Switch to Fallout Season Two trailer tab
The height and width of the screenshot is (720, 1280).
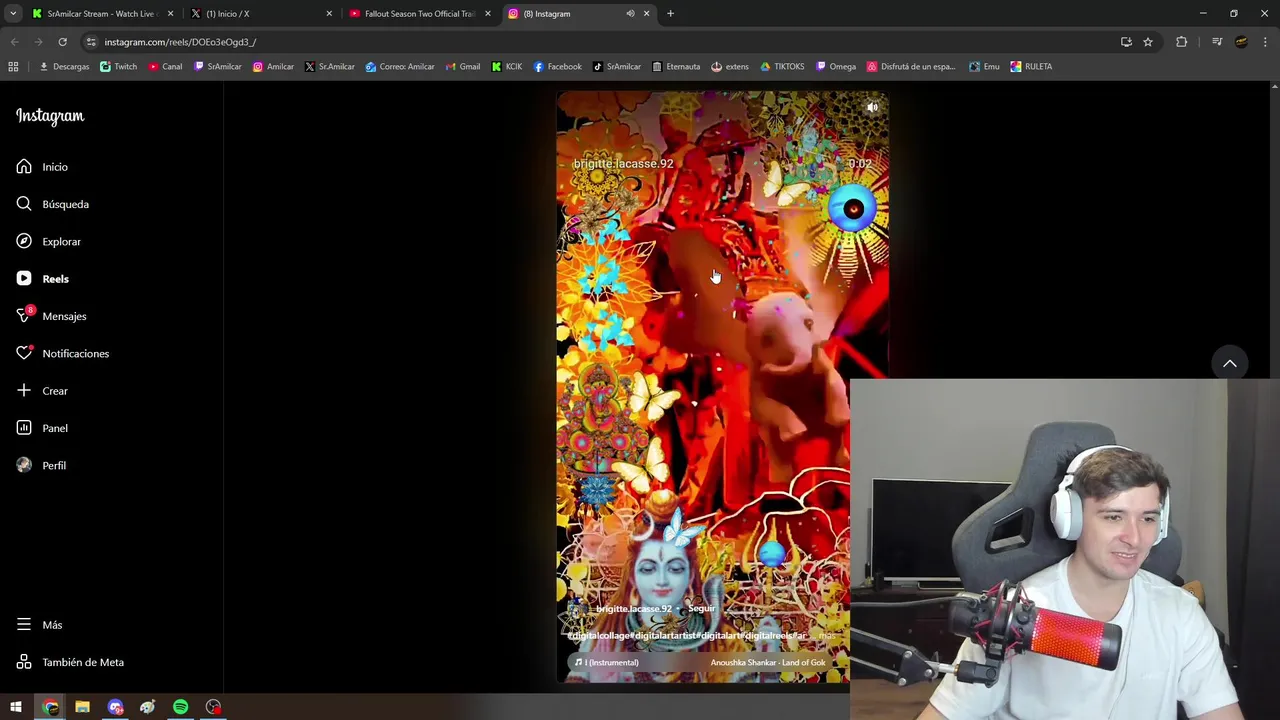(419, 14)
